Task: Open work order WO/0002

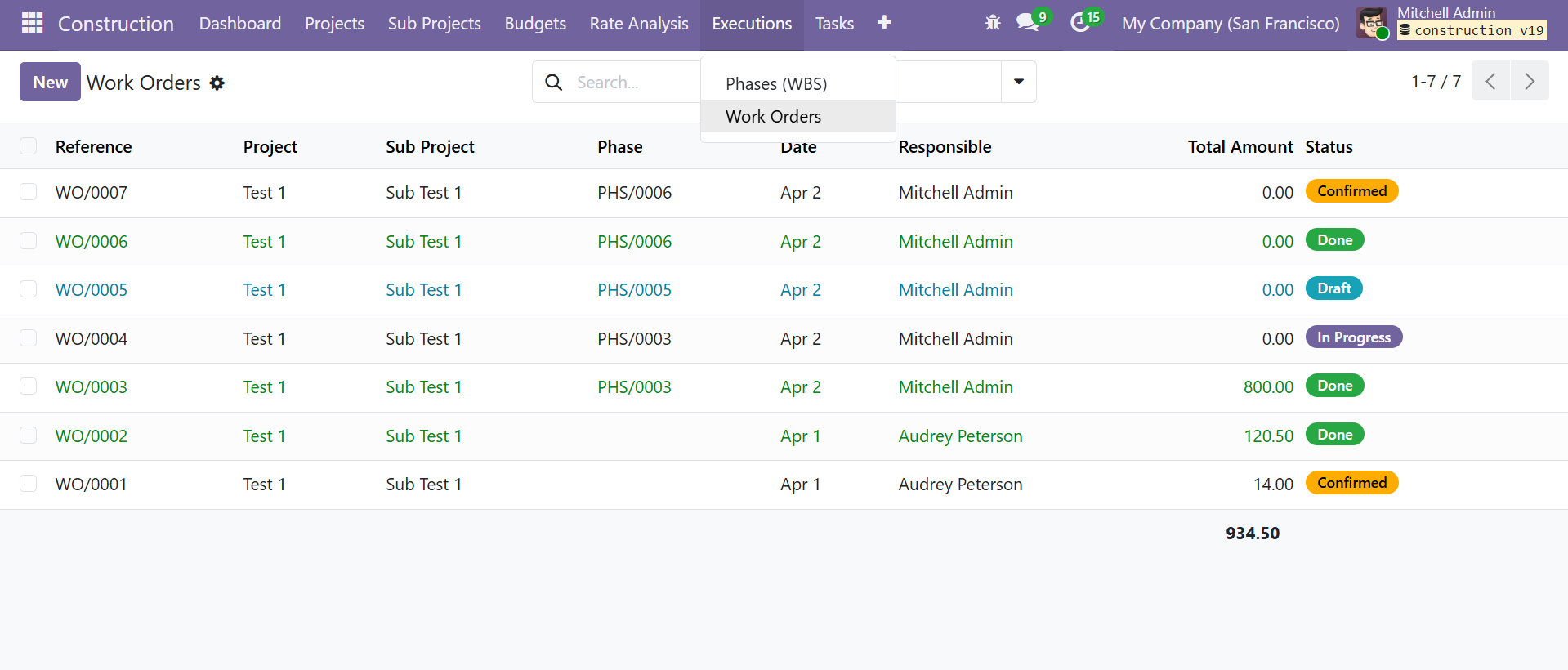Action: [x=92, y=436]
